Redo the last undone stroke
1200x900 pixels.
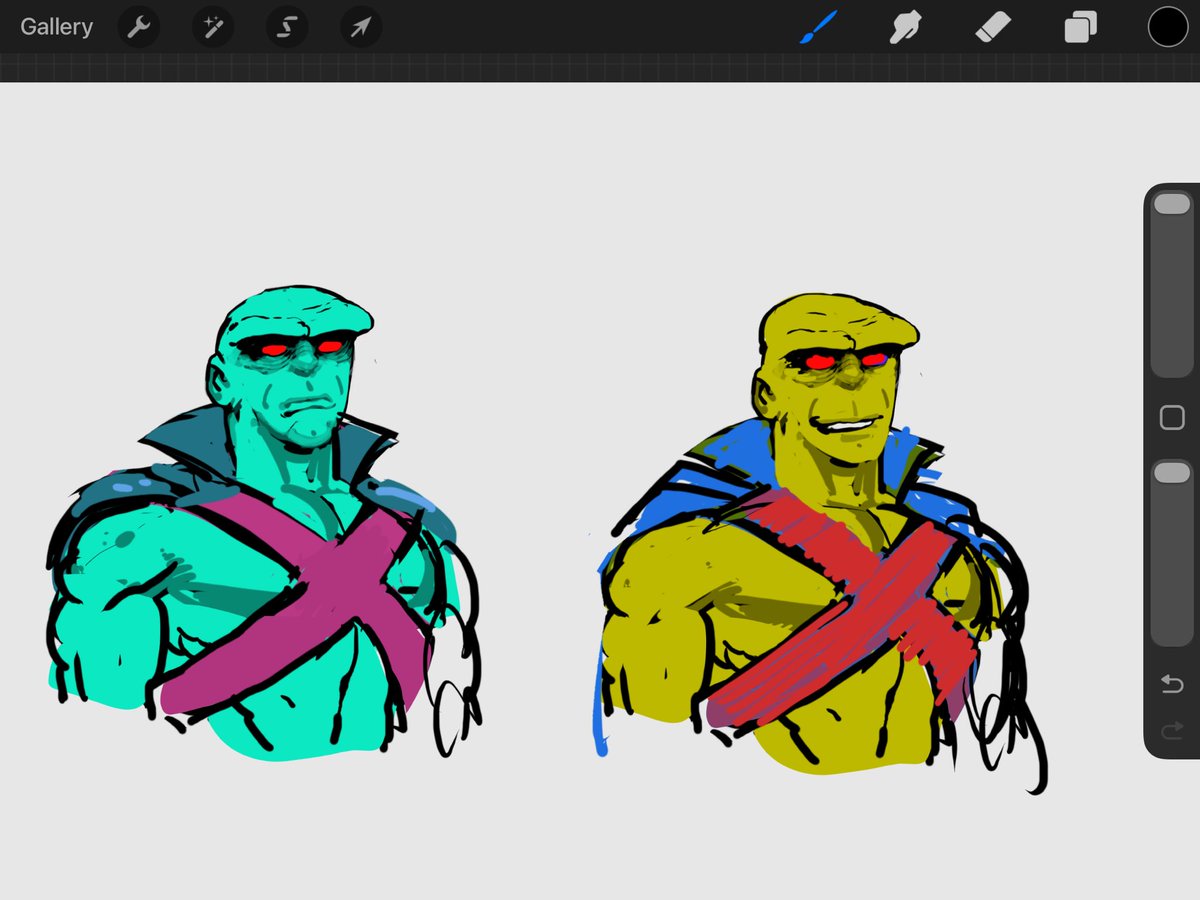coord(1172,732)
